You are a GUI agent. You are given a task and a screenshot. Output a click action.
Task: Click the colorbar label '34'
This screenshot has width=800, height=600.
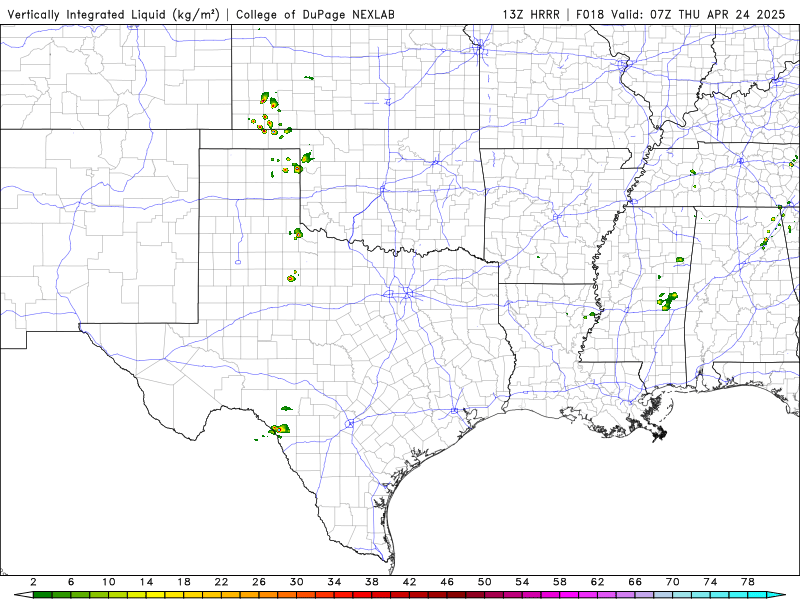(334, 582)
